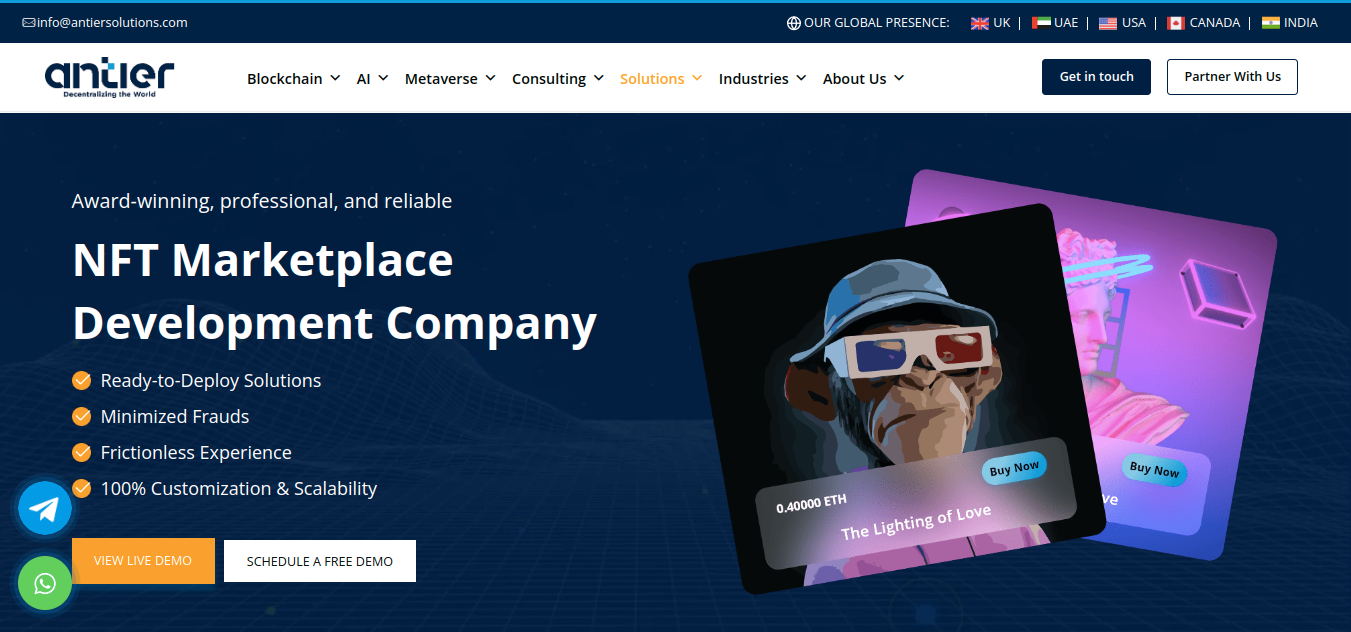
Task: Select the UAE location link
Action: 1066,23
